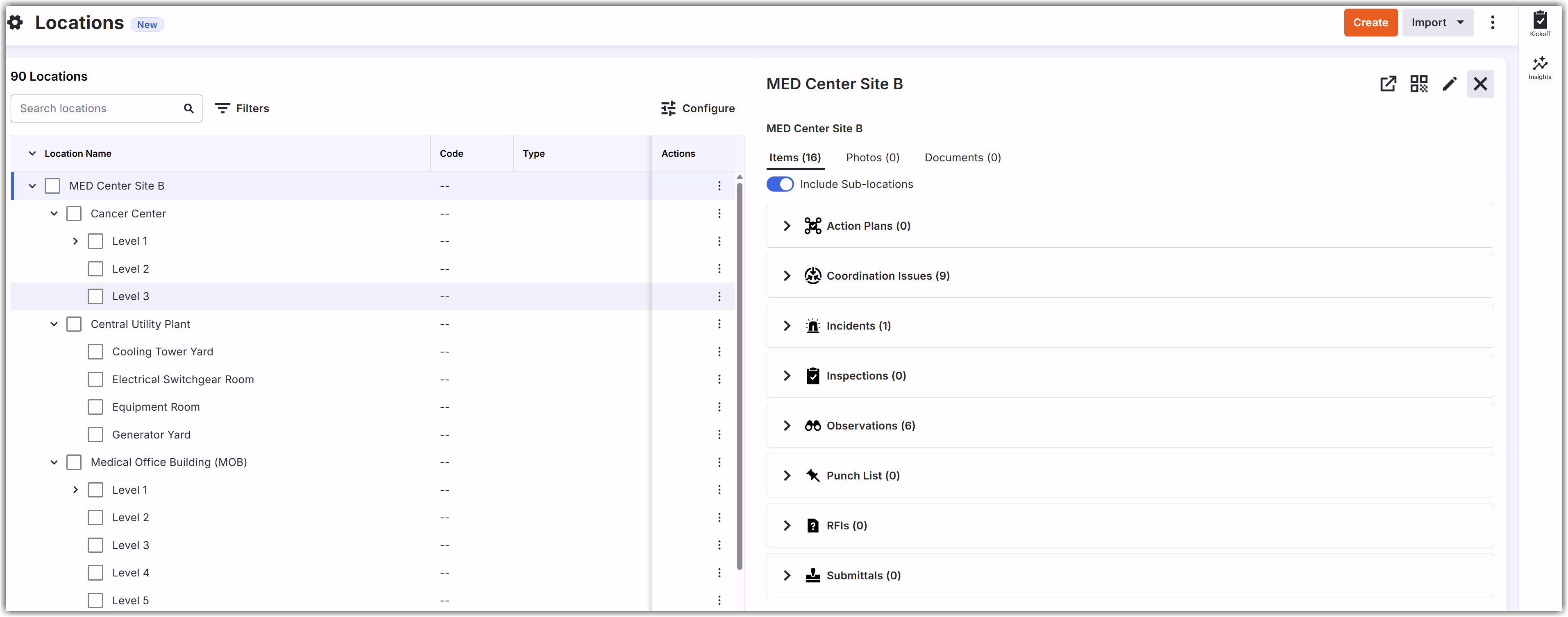The image size is (1568, 617).
Task: Open actions menu for Medical Office Building row
Action: tap(719, 462)
